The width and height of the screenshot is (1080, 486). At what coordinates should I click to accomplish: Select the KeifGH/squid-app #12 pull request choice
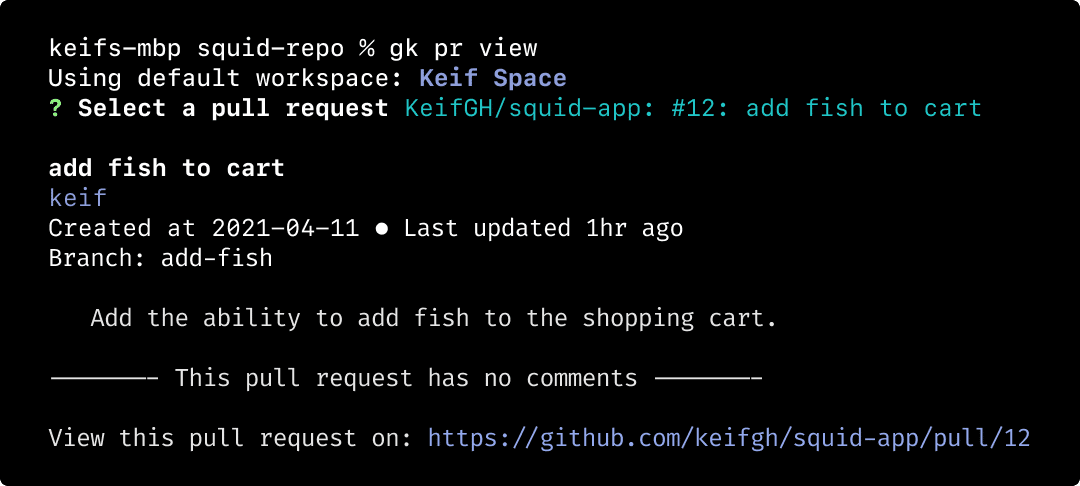click(693, 109)
